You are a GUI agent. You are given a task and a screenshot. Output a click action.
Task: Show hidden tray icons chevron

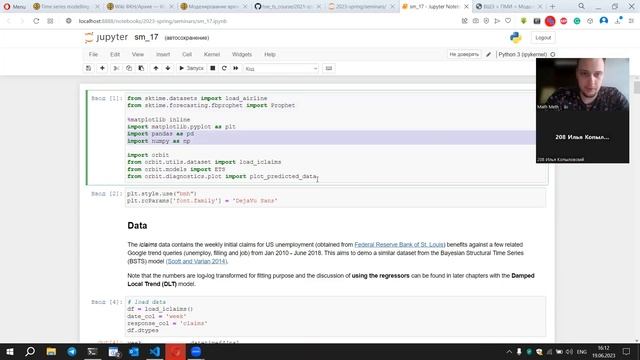(x=509, y=351)
